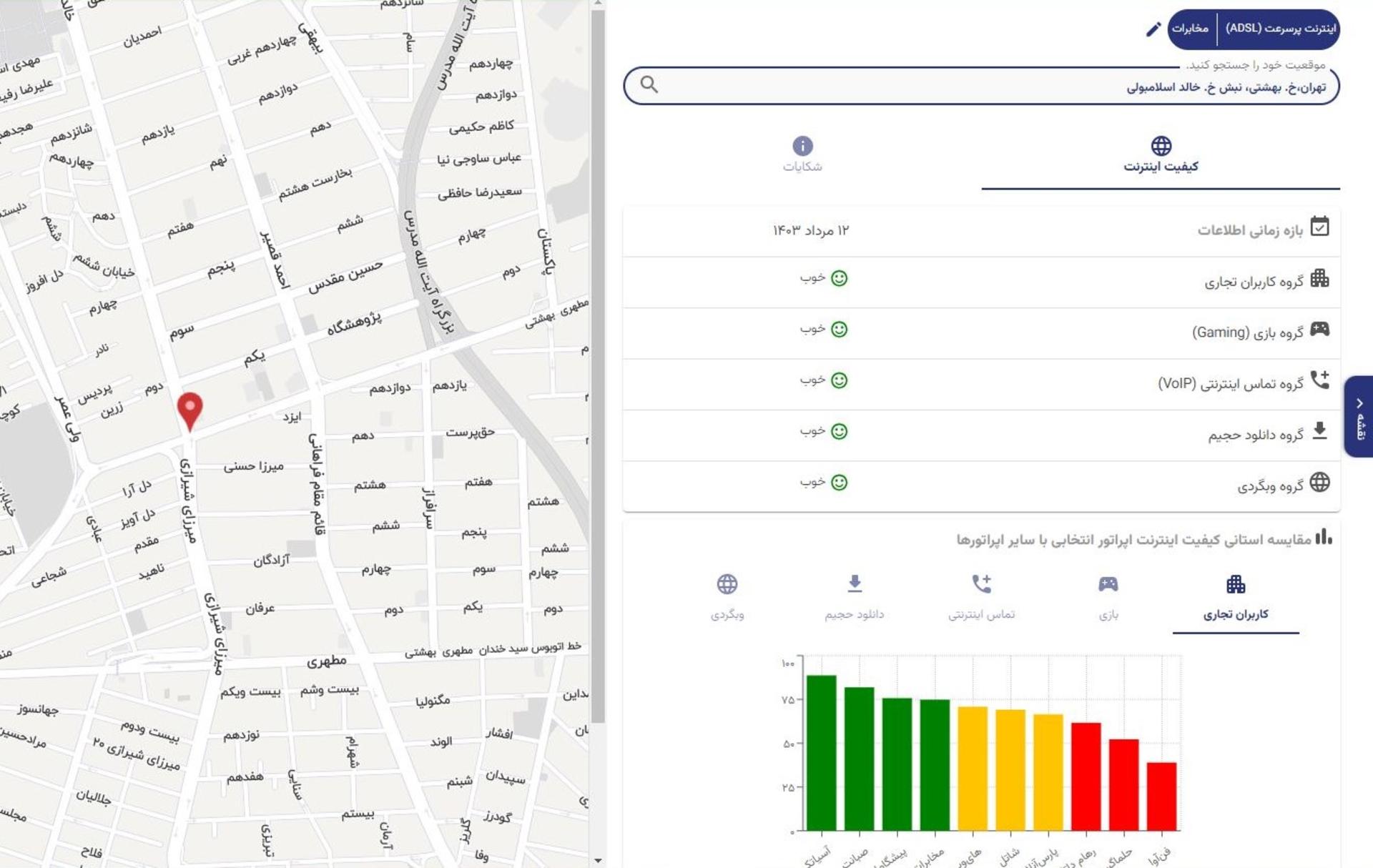1373x868 pixels.
Task: Click the pencil edit icon beside مخابرات
Action: (1153, 29)
